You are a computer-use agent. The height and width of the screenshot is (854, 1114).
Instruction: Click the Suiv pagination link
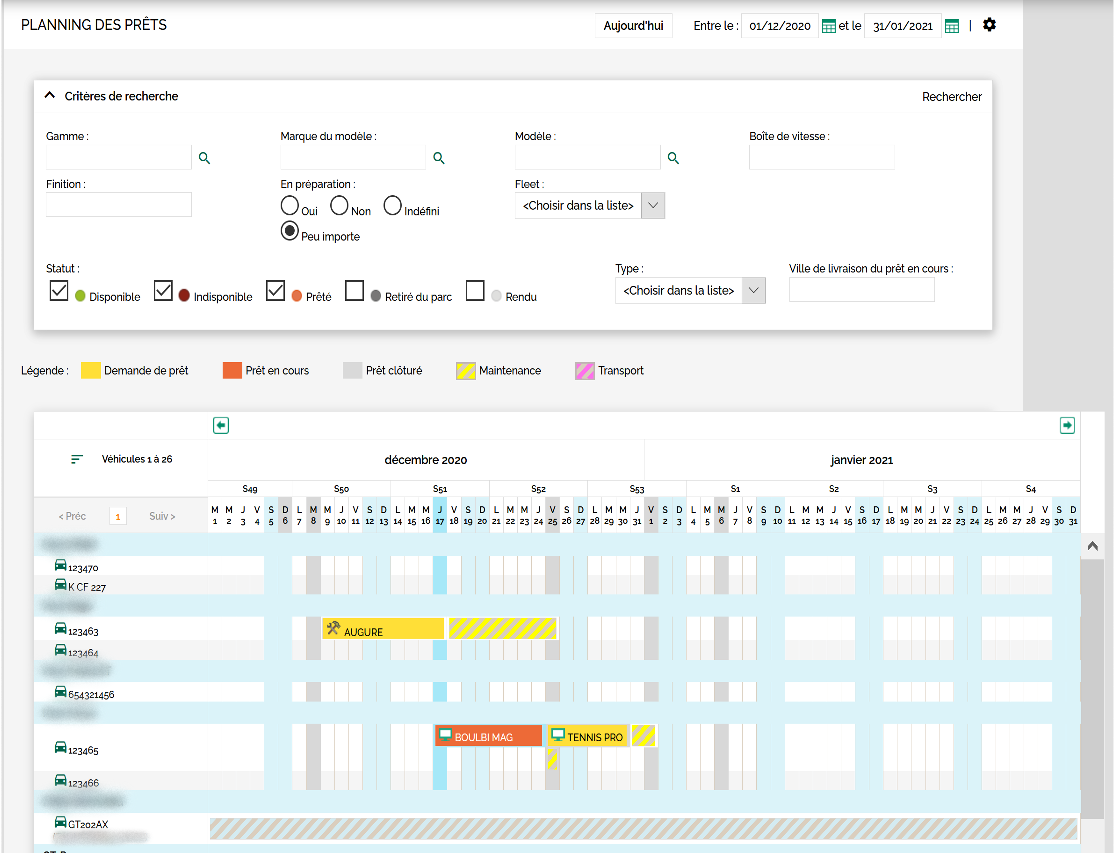(x=162, y=517)
